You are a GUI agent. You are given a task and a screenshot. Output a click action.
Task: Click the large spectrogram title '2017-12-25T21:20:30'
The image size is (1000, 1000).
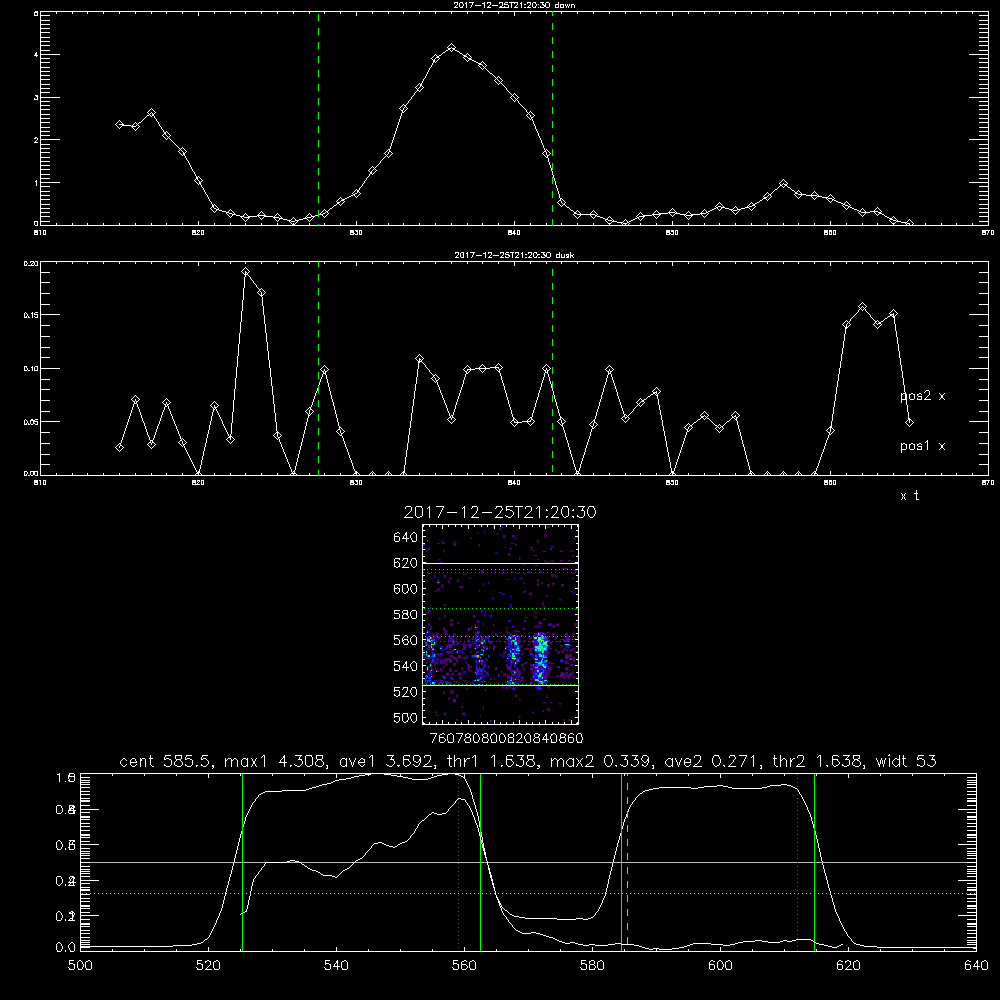pos(500,512)
